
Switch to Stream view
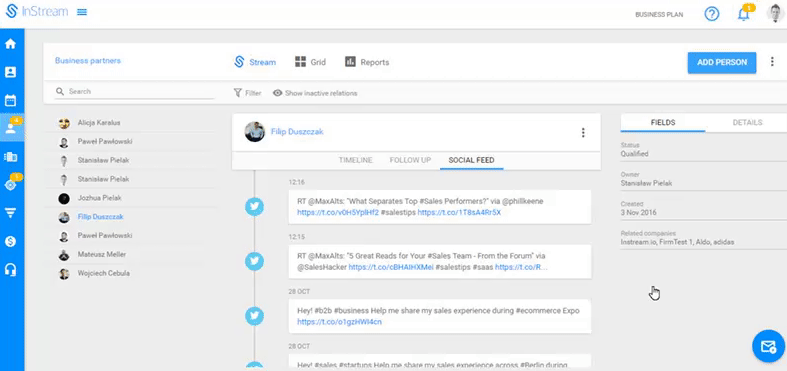pyautogui.click(x=255, y=62)
